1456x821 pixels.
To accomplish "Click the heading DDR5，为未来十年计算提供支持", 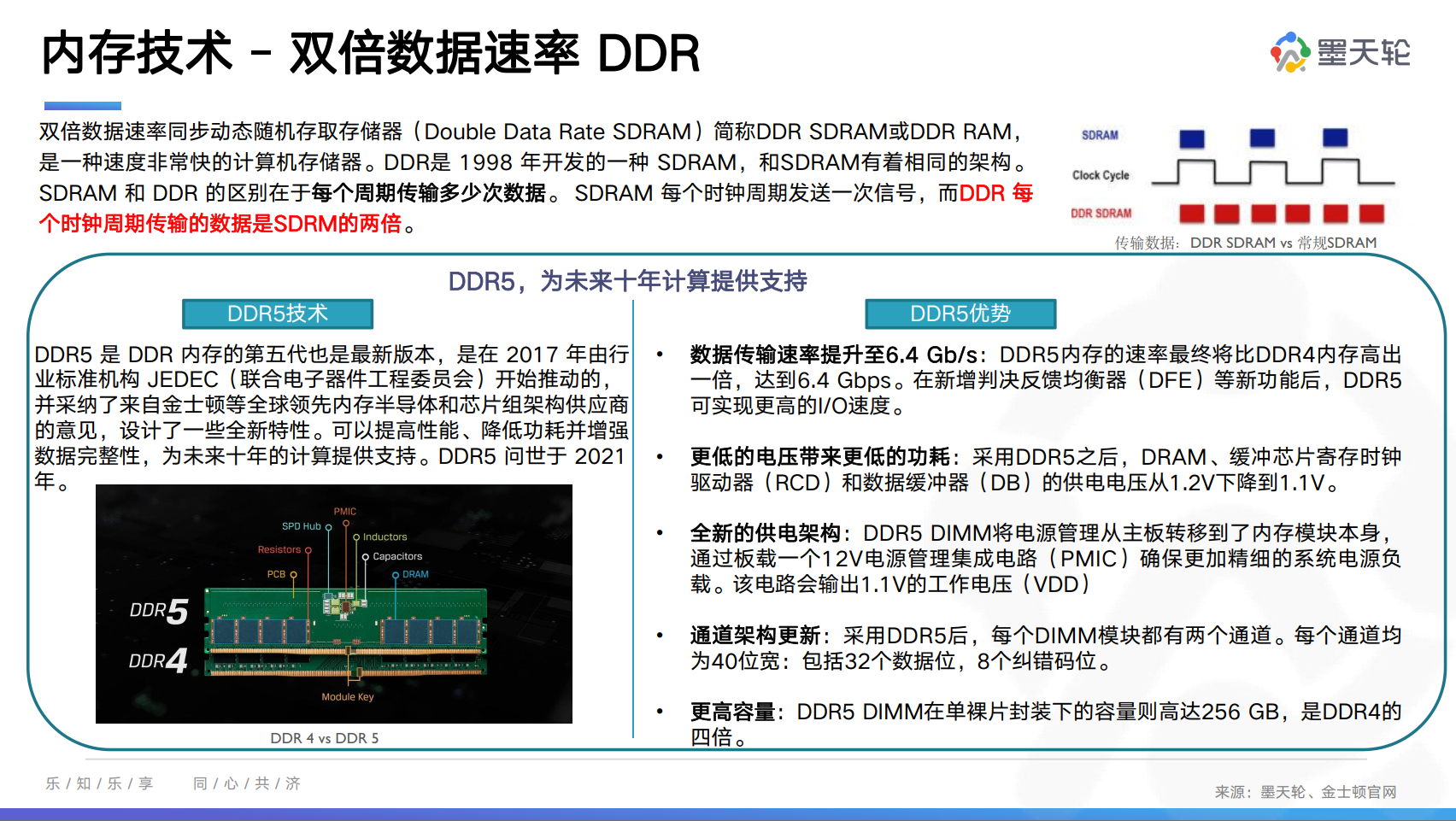I will click(x=628, y=280).
